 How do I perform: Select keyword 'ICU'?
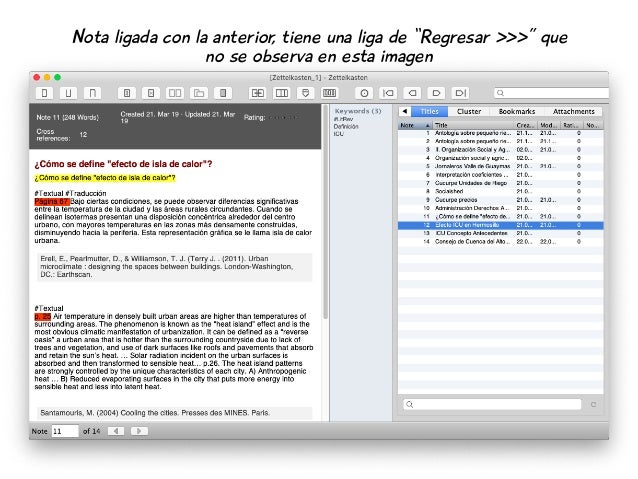[339, 134]
